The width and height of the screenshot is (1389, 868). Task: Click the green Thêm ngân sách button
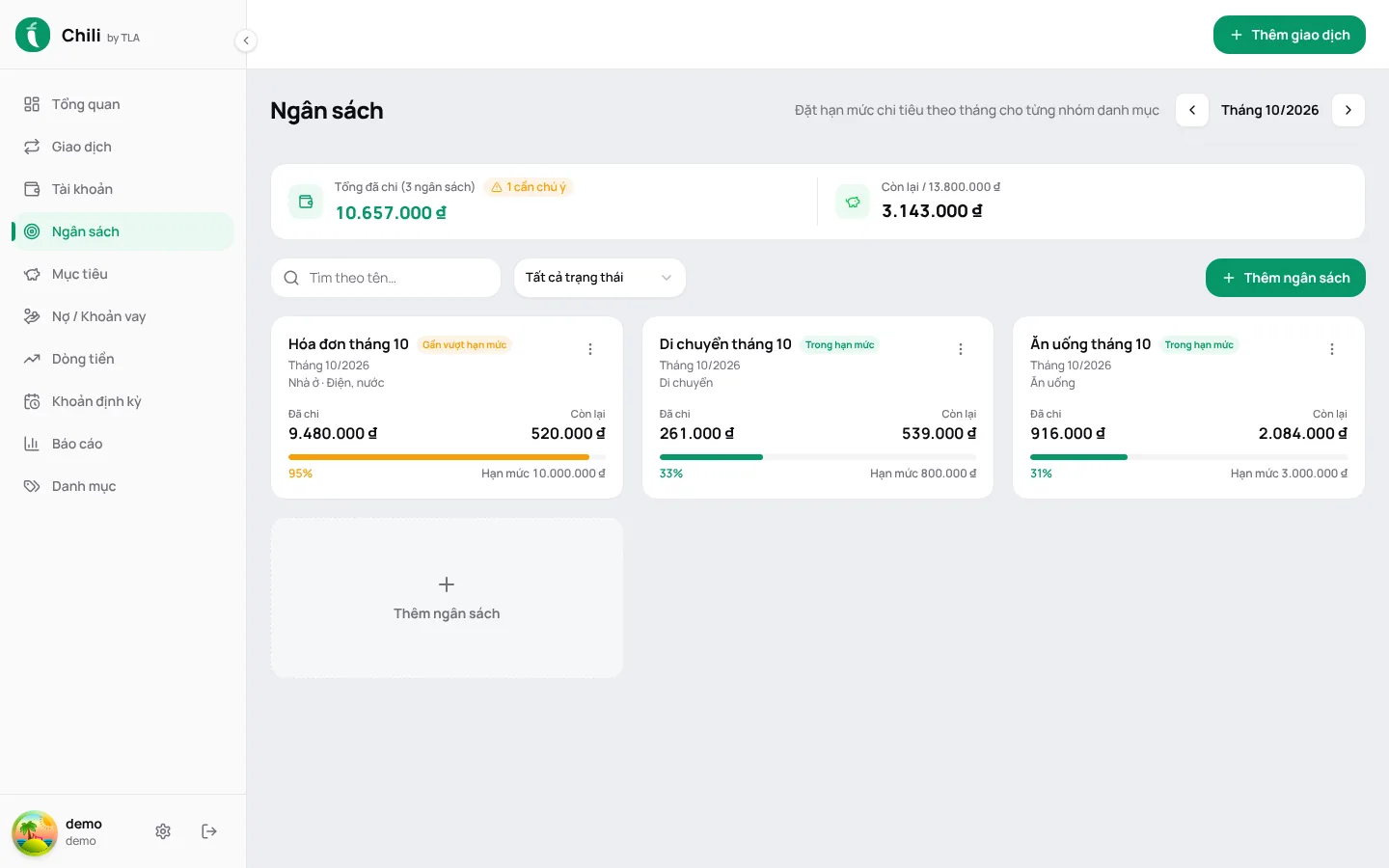[1286, 278]
